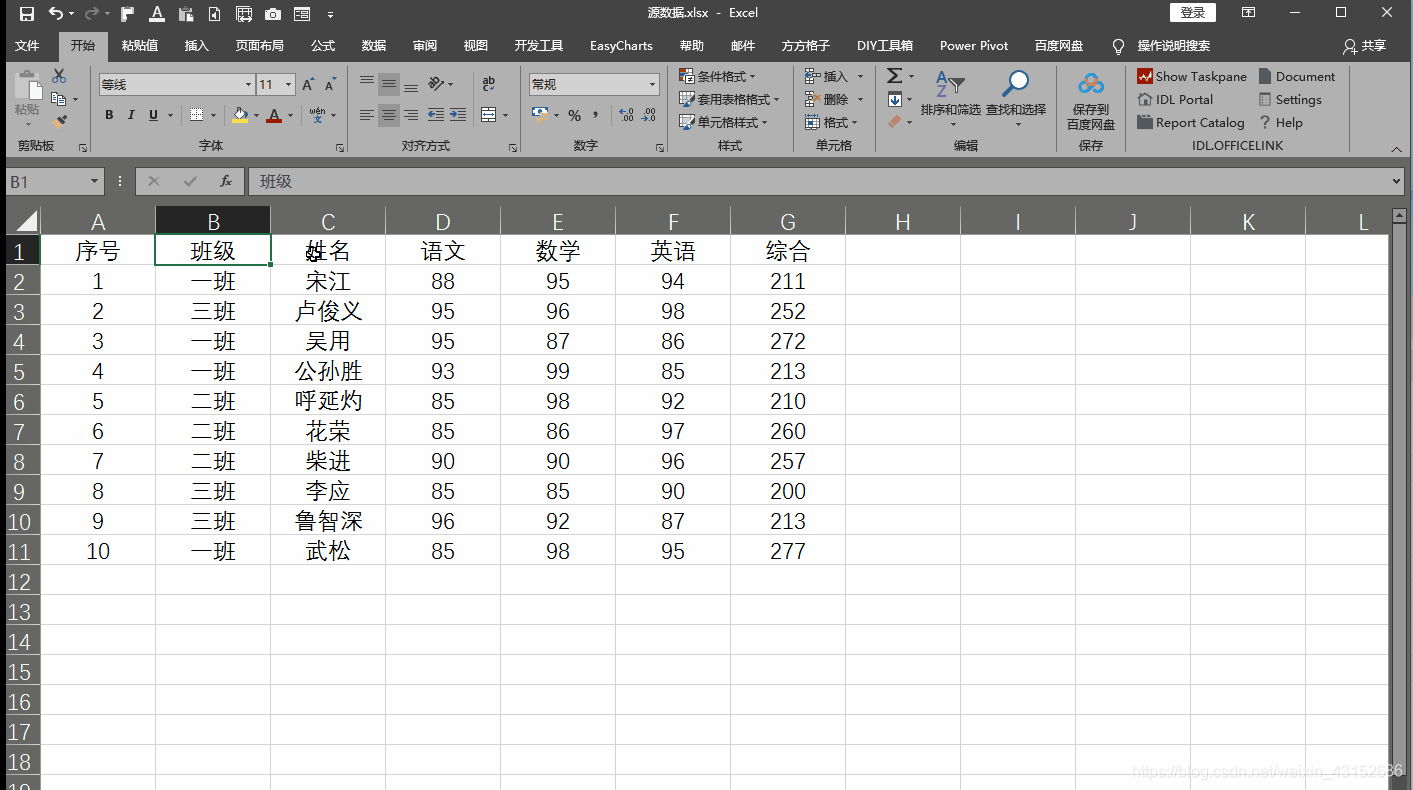Open 查找和选择 dropdown
The image size is (1413, 790).
[x=1016, y=98]
